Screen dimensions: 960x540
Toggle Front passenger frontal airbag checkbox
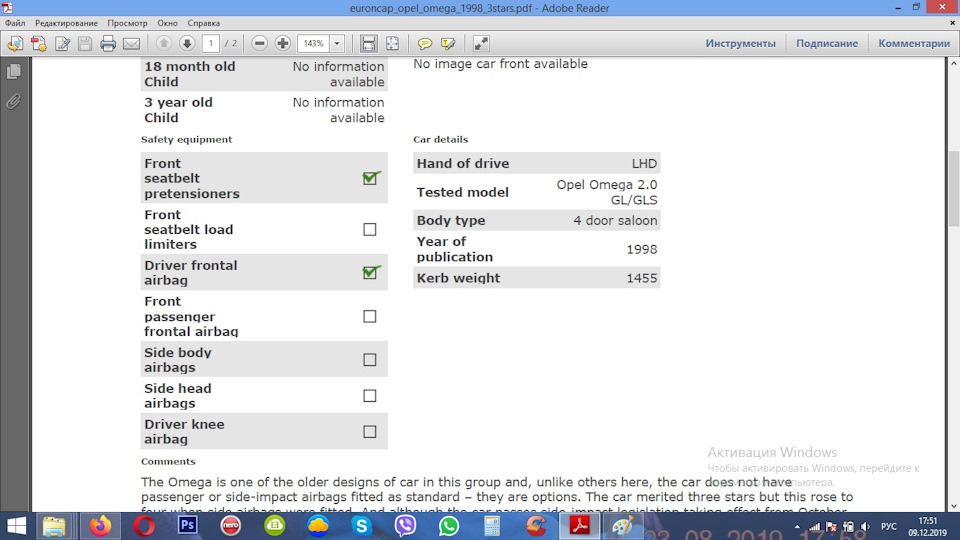(x=370, y=316)
